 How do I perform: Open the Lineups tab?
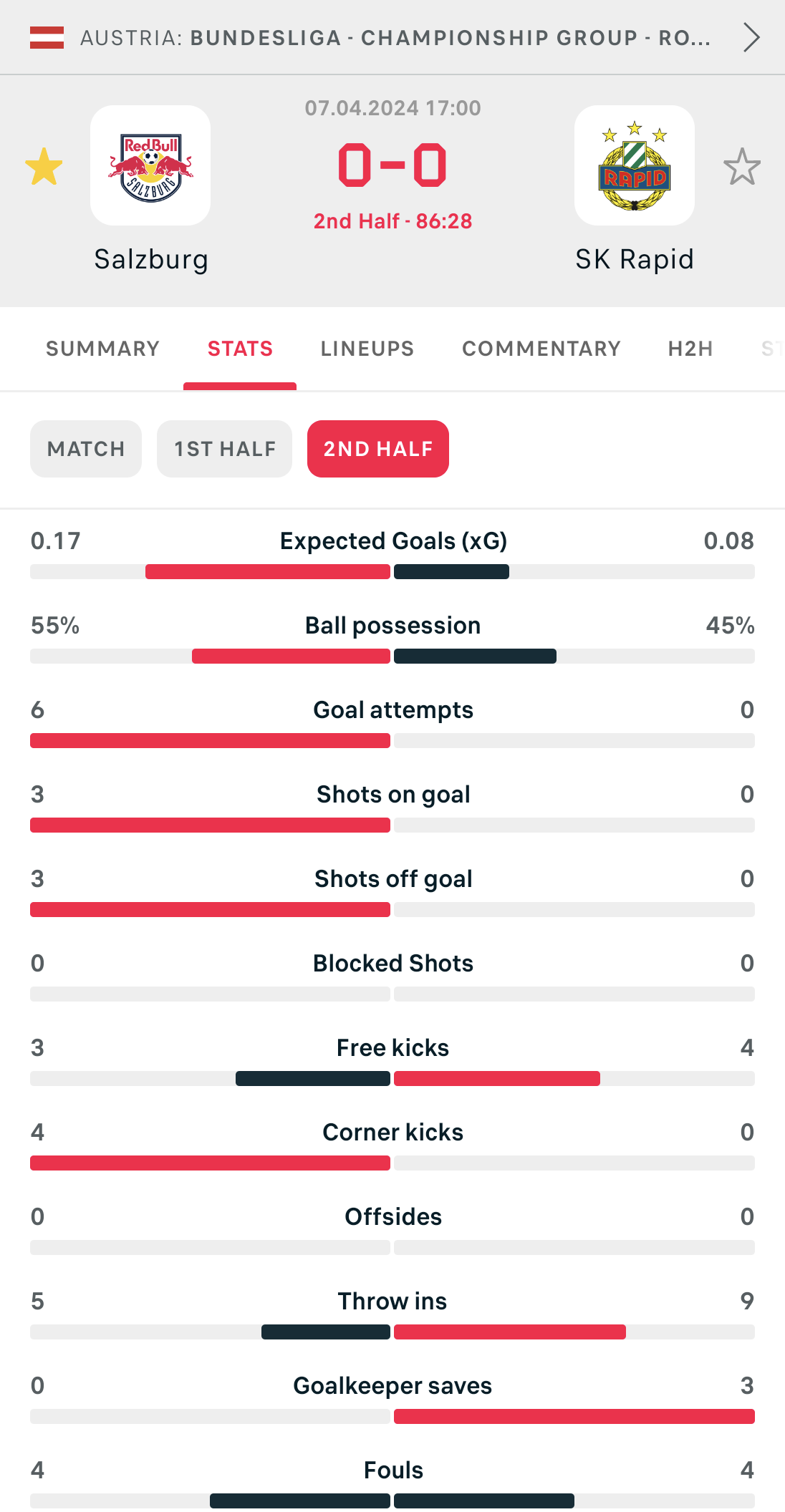367,349
